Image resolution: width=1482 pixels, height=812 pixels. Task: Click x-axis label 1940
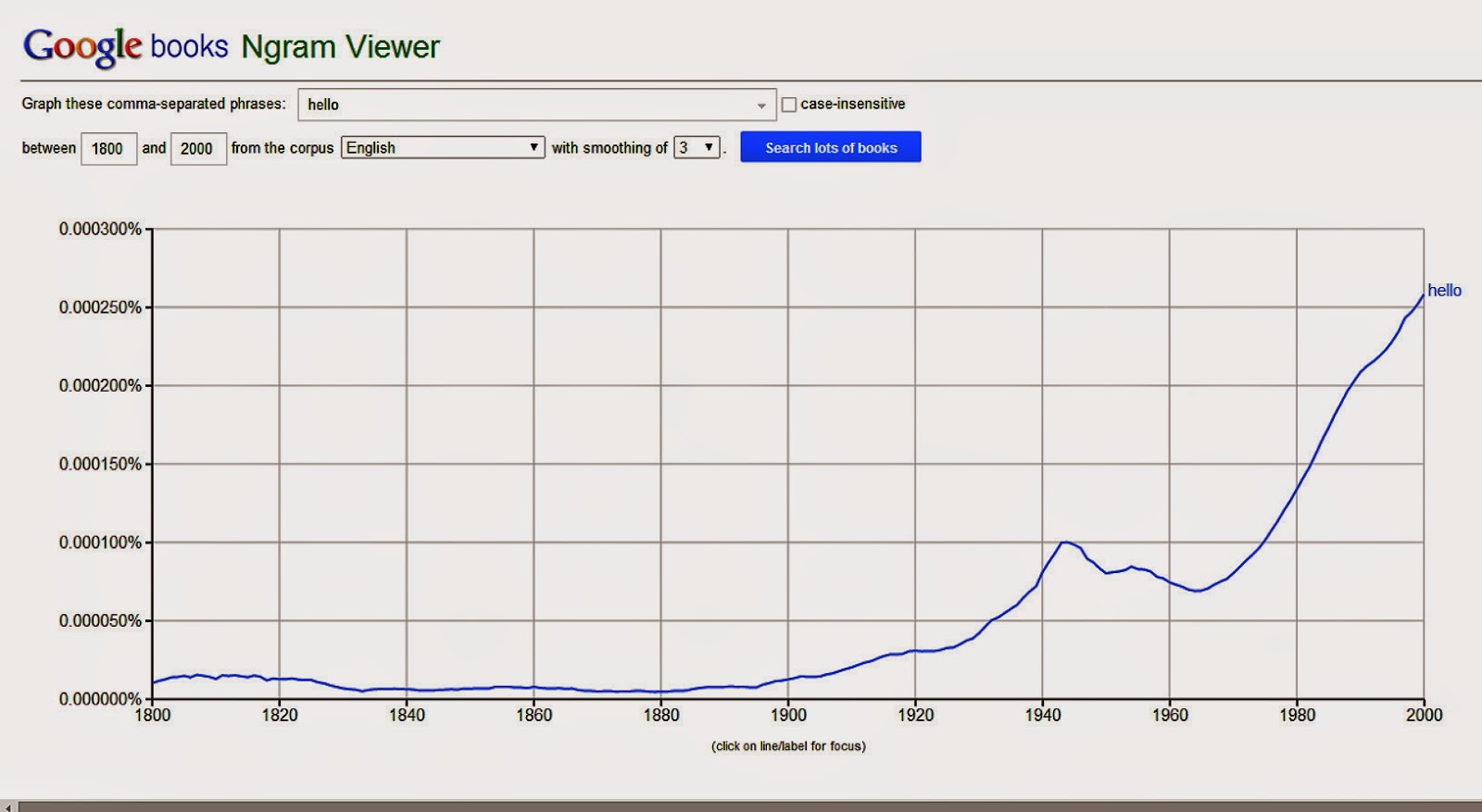click(x=1043, y=715)
